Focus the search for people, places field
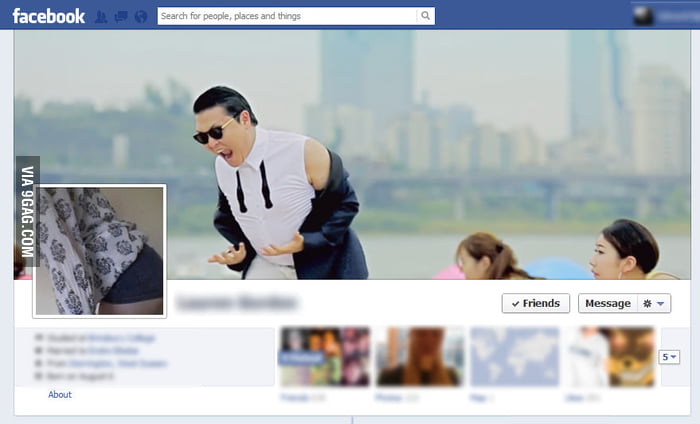The image size is (700, 424). 285,16
